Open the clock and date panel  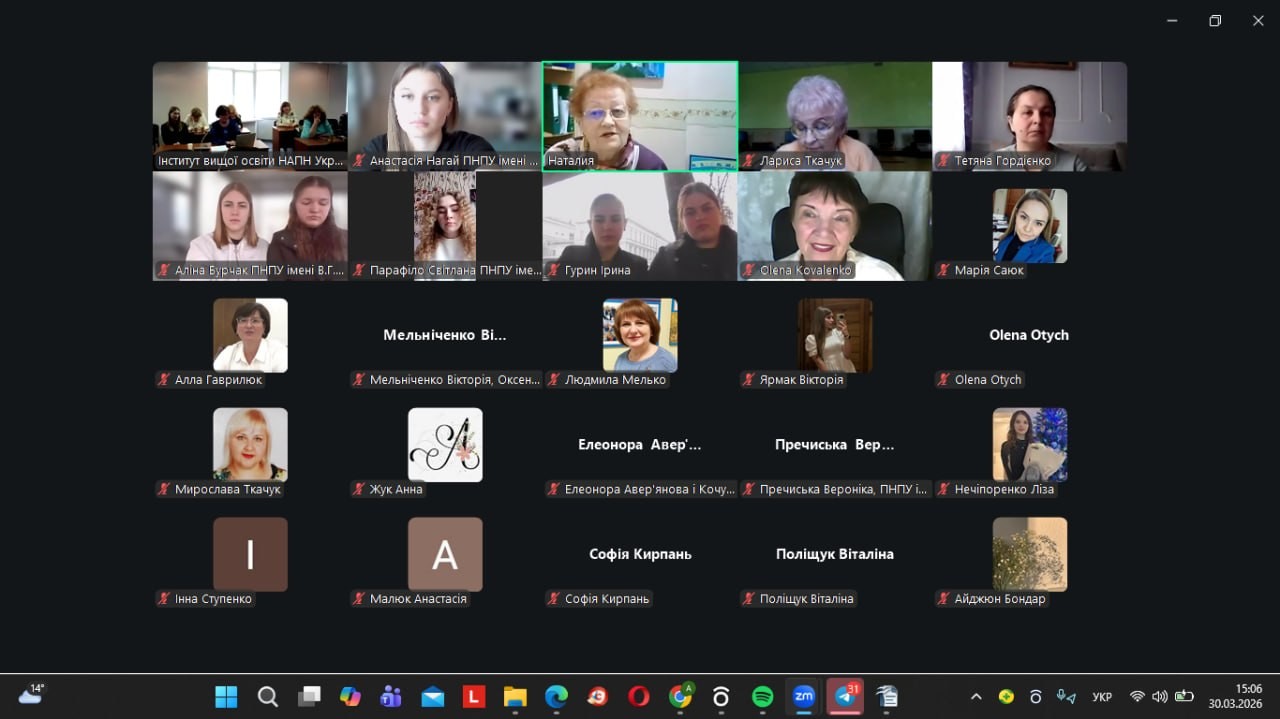pyautogui.click(x=1234, y=696)
